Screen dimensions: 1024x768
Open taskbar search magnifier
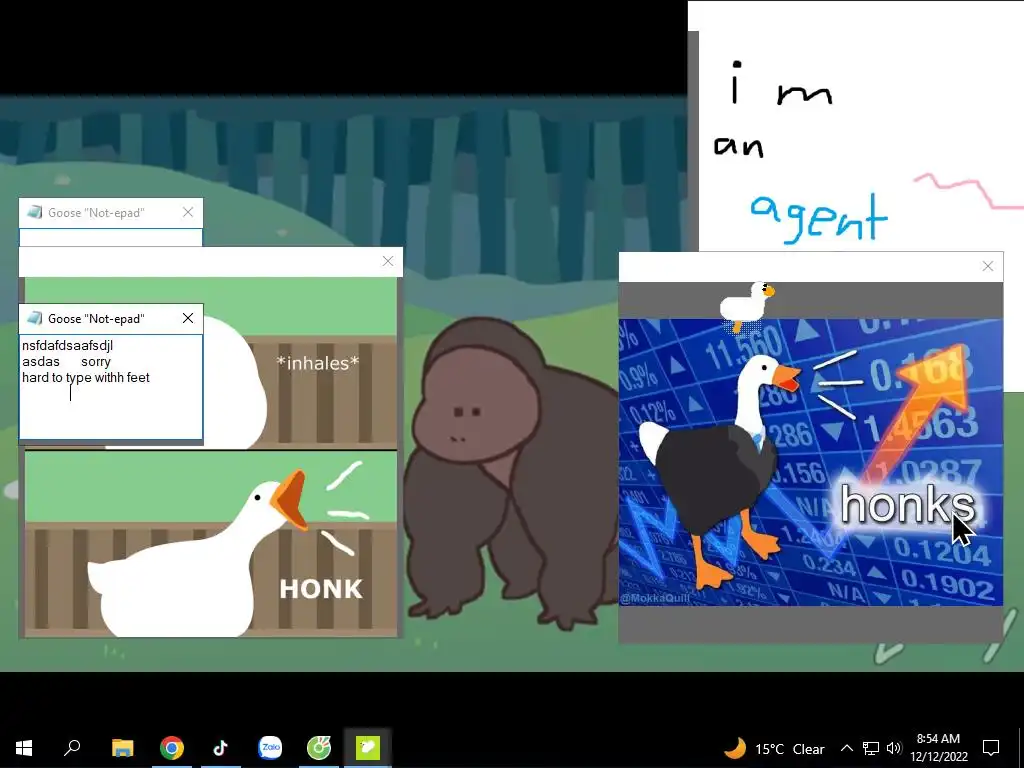coord(72,748)
